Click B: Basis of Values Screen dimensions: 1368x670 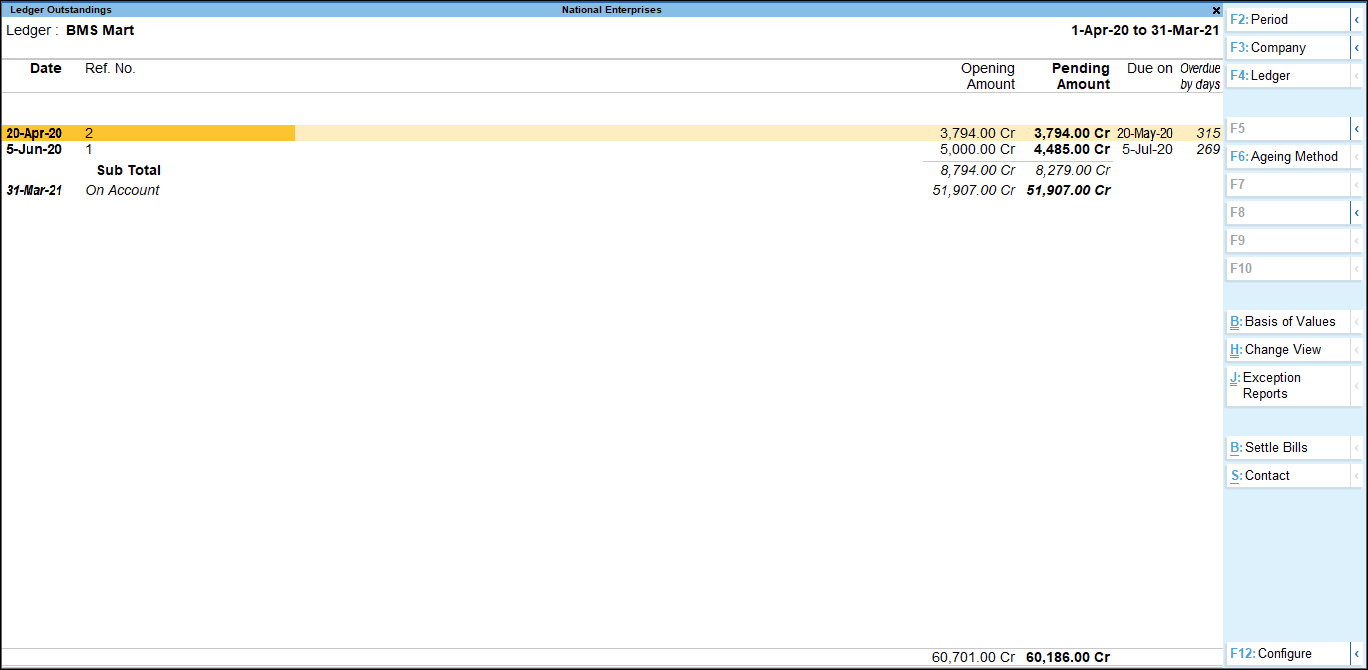tap(1287, 322)
